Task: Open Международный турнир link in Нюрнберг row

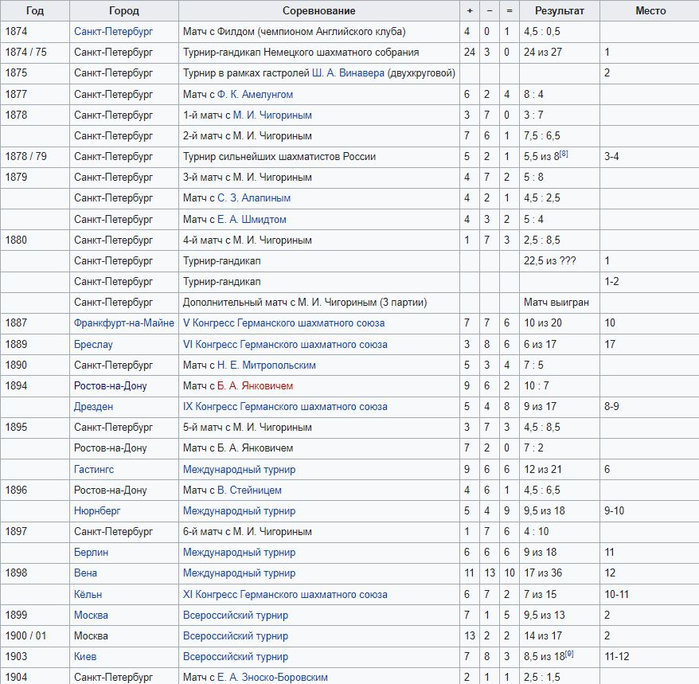Action: coord(239,511)
